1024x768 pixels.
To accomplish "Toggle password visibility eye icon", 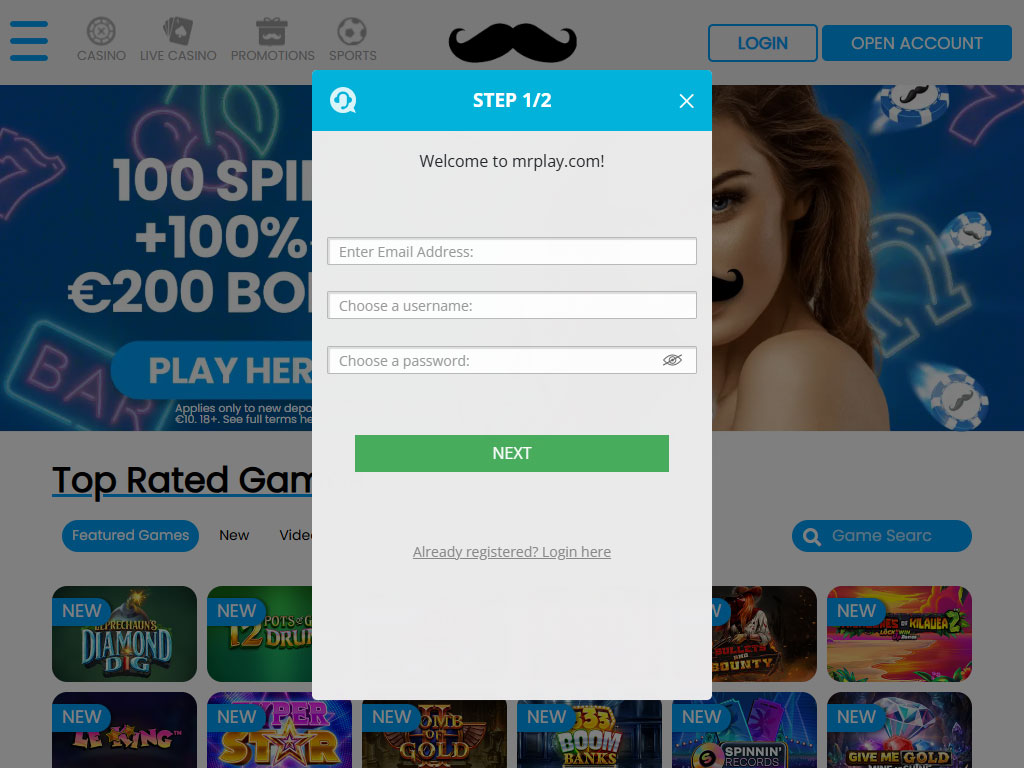I will click(x=672, y=360).
